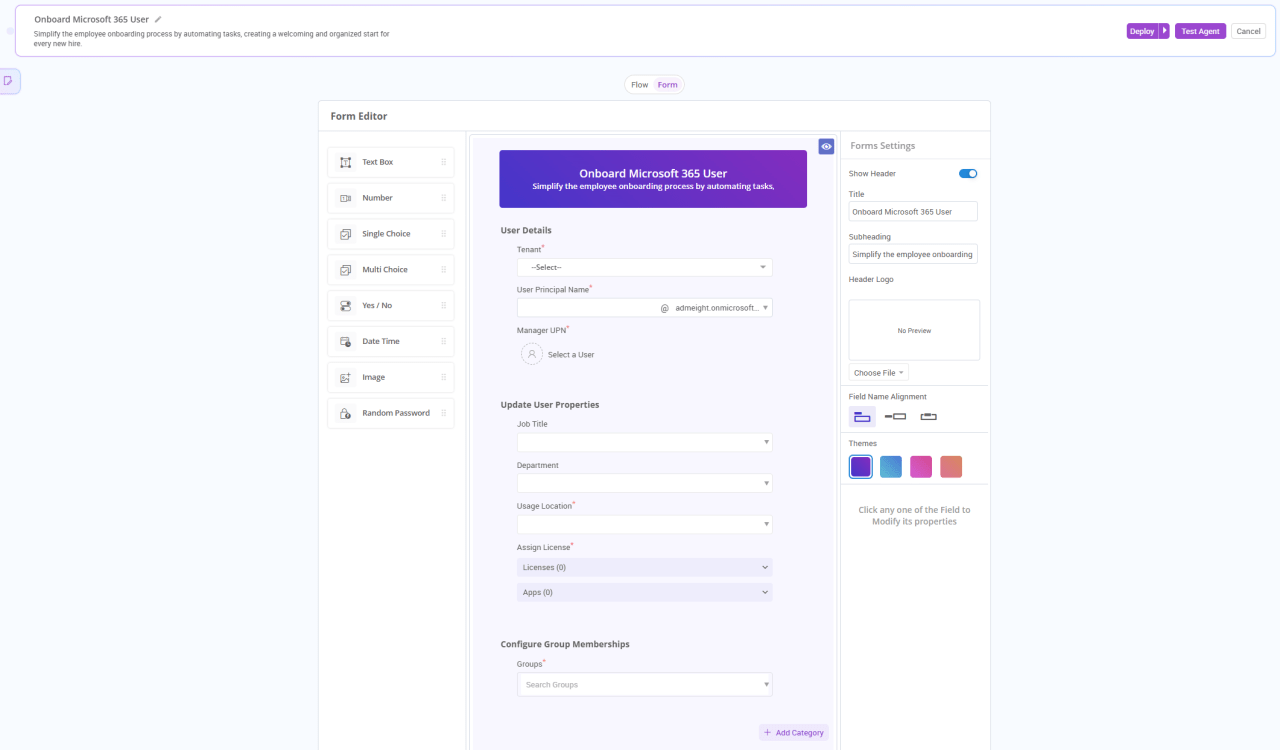Switch to the Form tab
The image size is (1280, 750).
(x=667, y=85)
